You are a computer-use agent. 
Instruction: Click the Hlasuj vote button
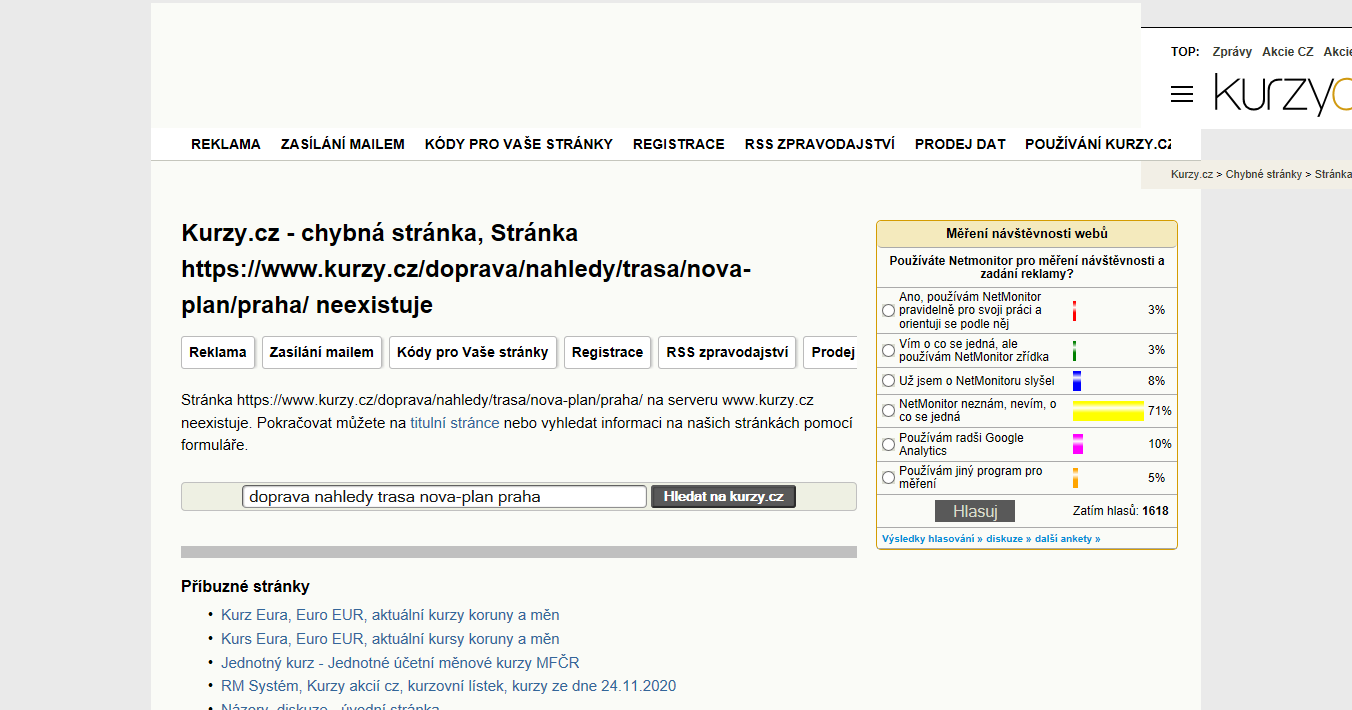[x=975, y=511]
